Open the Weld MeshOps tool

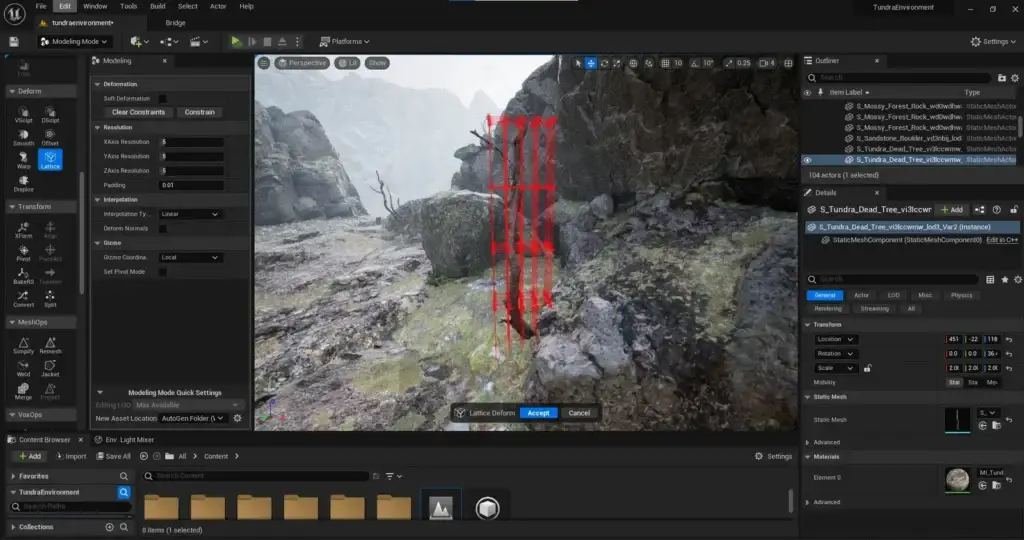23,369
